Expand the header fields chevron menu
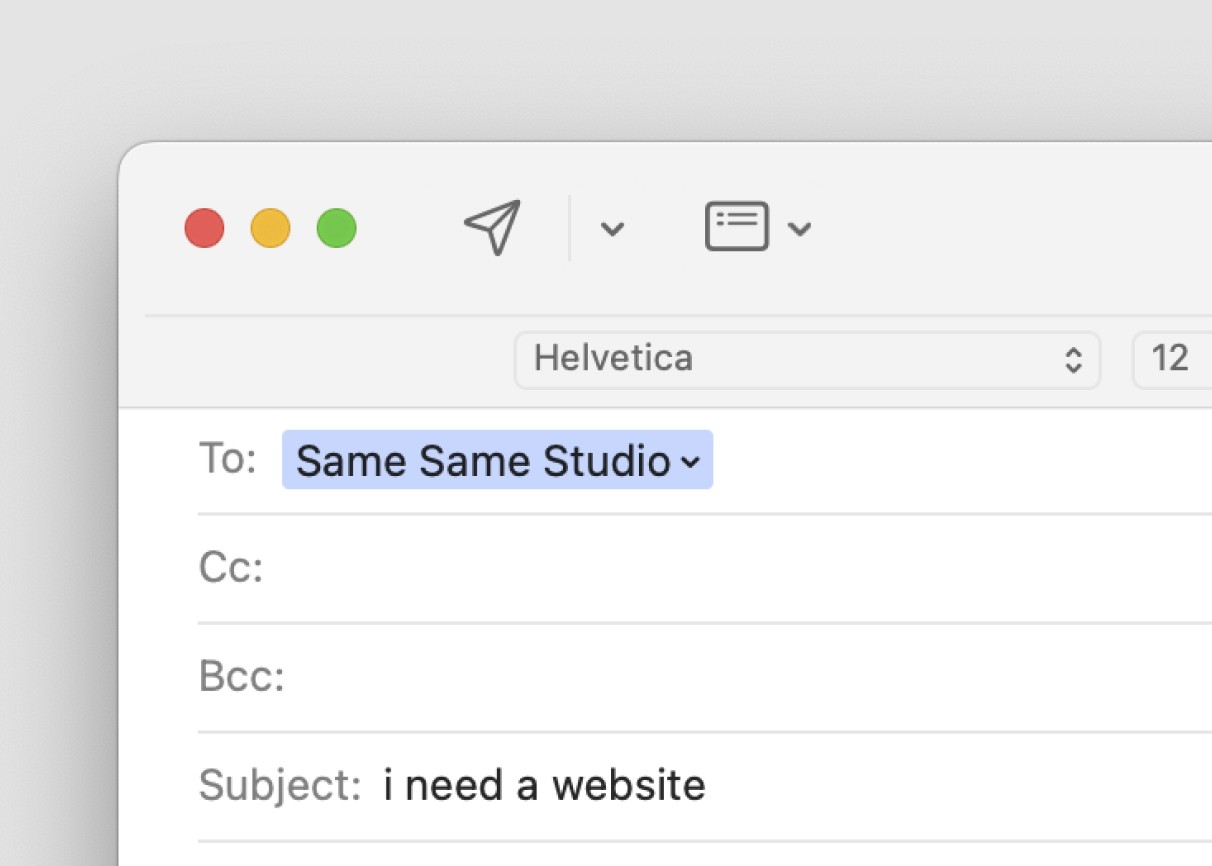 [x=799, y=229]
